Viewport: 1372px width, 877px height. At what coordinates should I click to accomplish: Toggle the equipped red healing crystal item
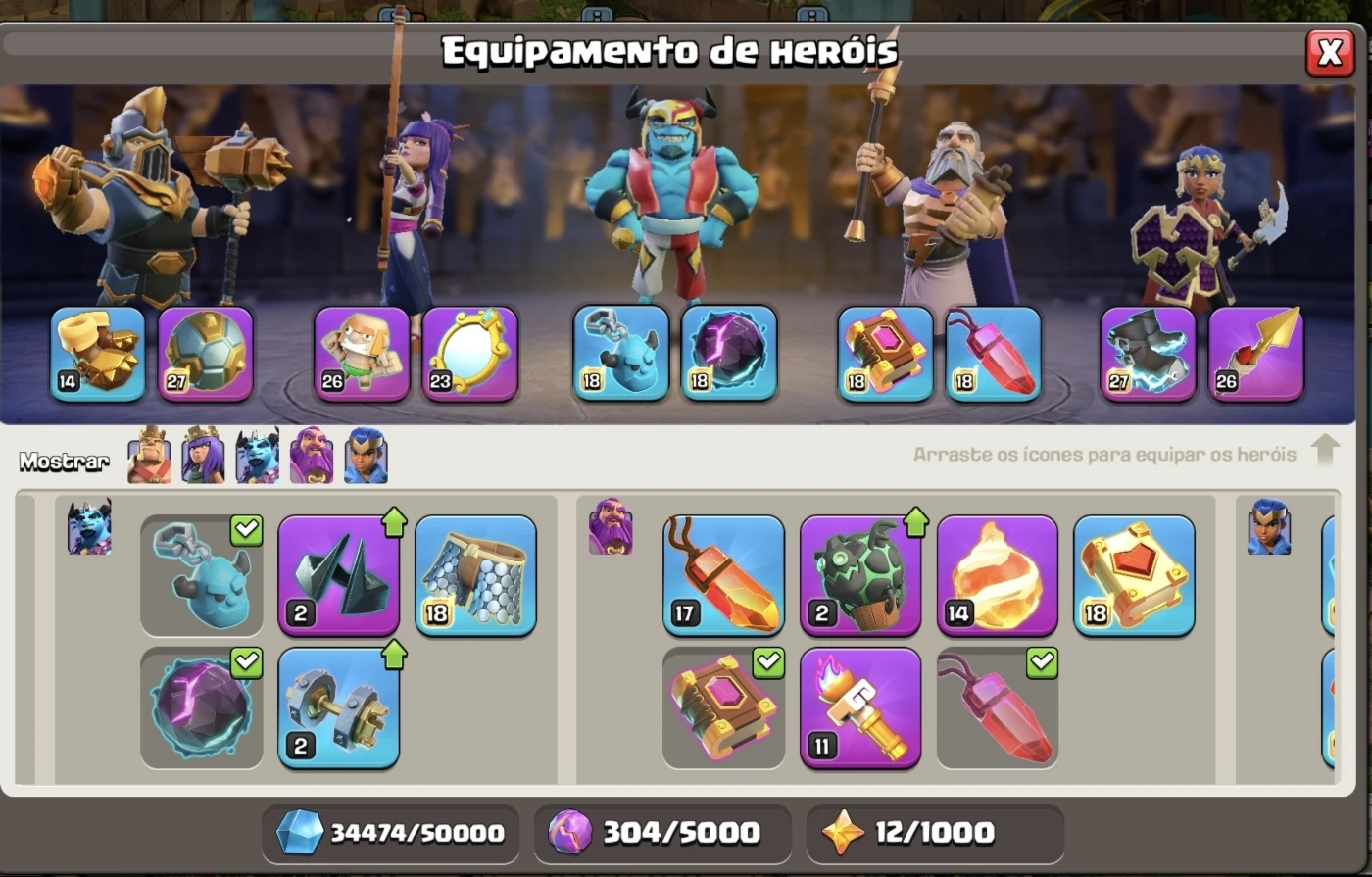point(998,708)
